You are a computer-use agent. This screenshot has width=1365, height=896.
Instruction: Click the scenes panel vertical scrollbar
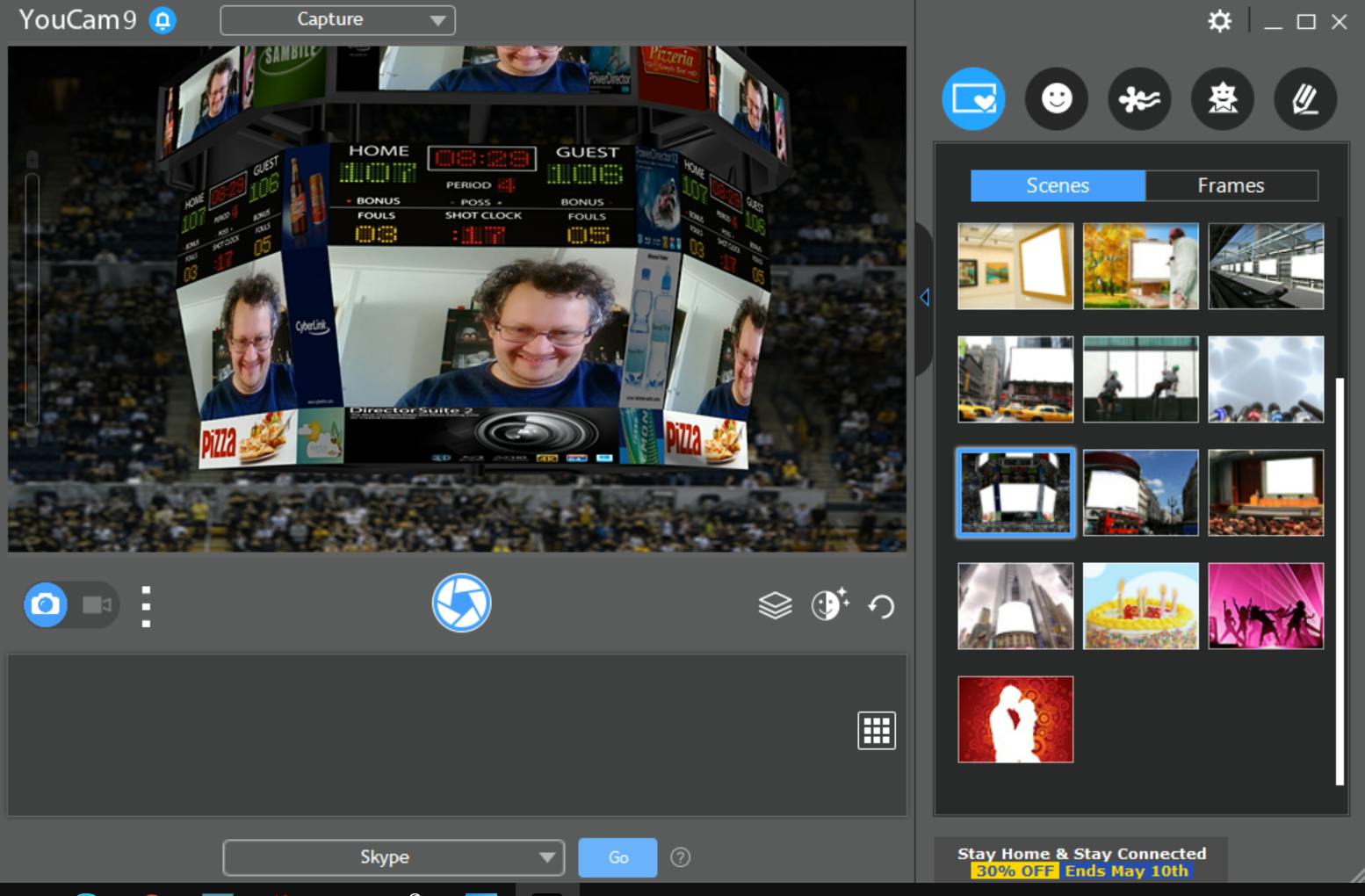[1340, 581]
